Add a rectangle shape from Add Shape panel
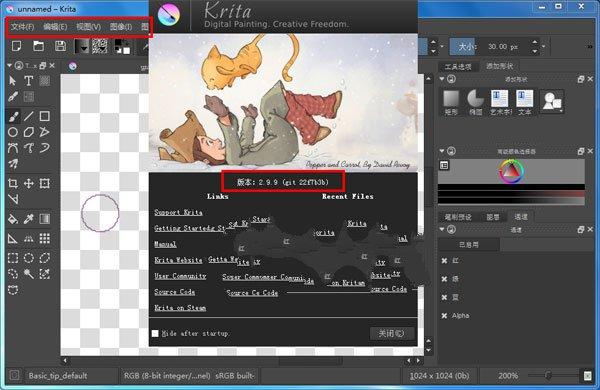600x390 pixels. coord(451,102)
